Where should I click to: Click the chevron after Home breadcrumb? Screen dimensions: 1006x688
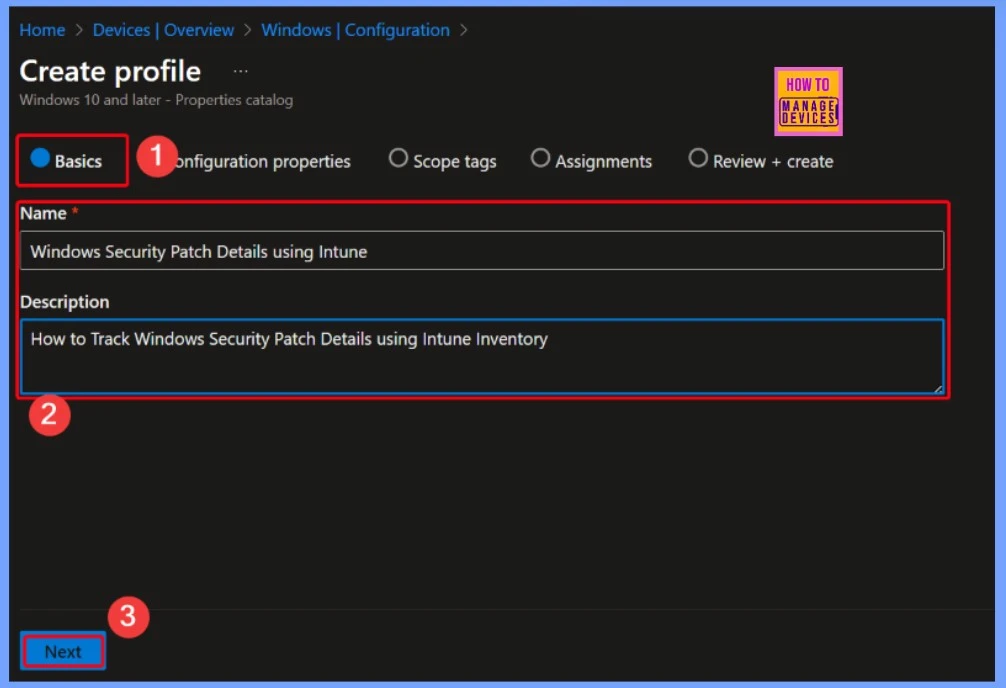tap(79, 30)
